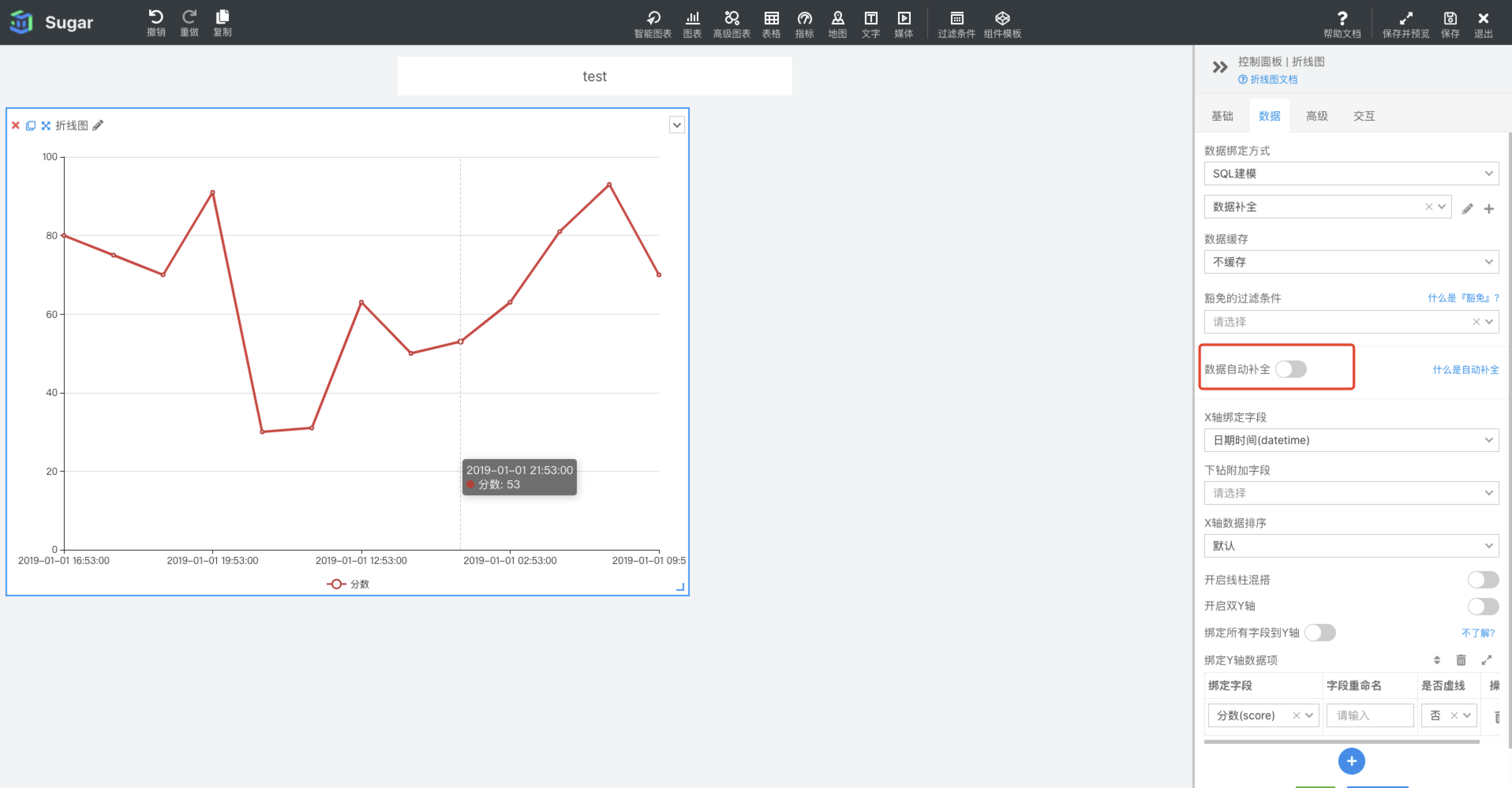The width and height of the screenshot is (1512, 788).
Task: Click the horizontal scrollbar under the Y轴 table
Action: 1342,741
